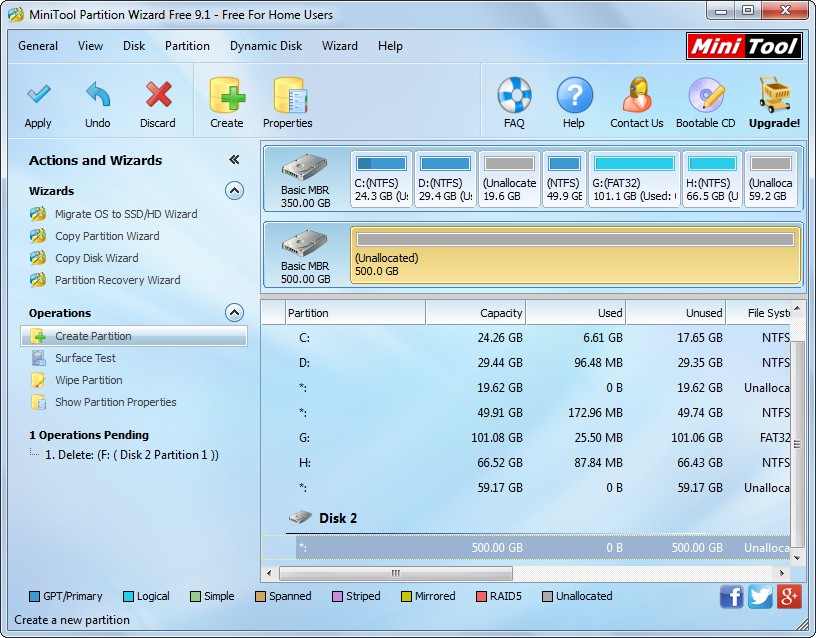Select pending operation Delete F: Disk 2 Partition 1

(x=132, y=455)
